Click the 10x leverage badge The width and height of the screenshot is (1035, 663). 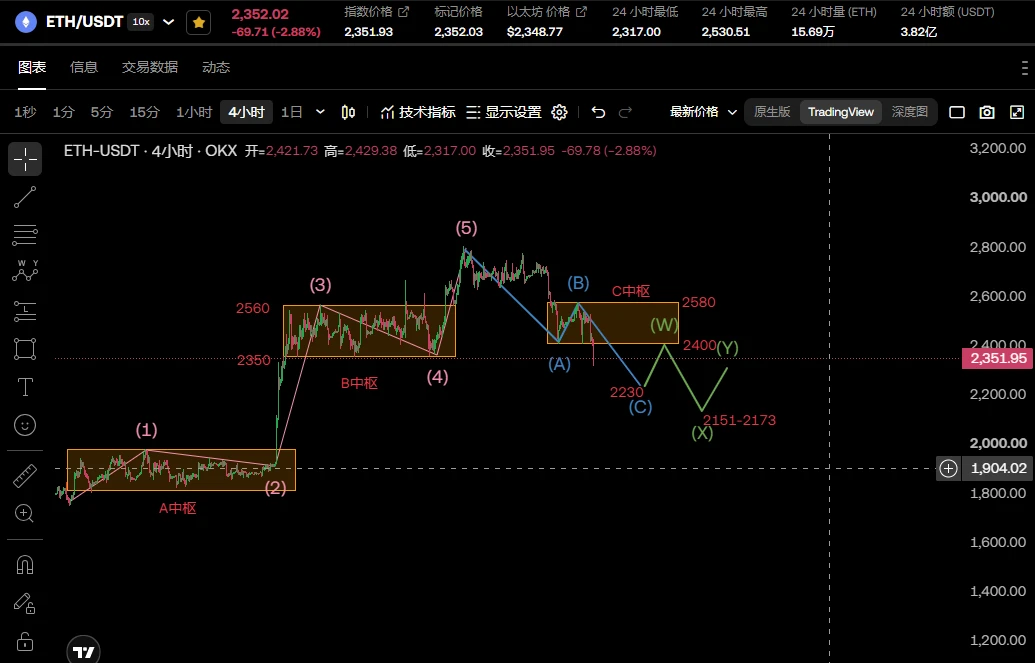pos(141,22)
